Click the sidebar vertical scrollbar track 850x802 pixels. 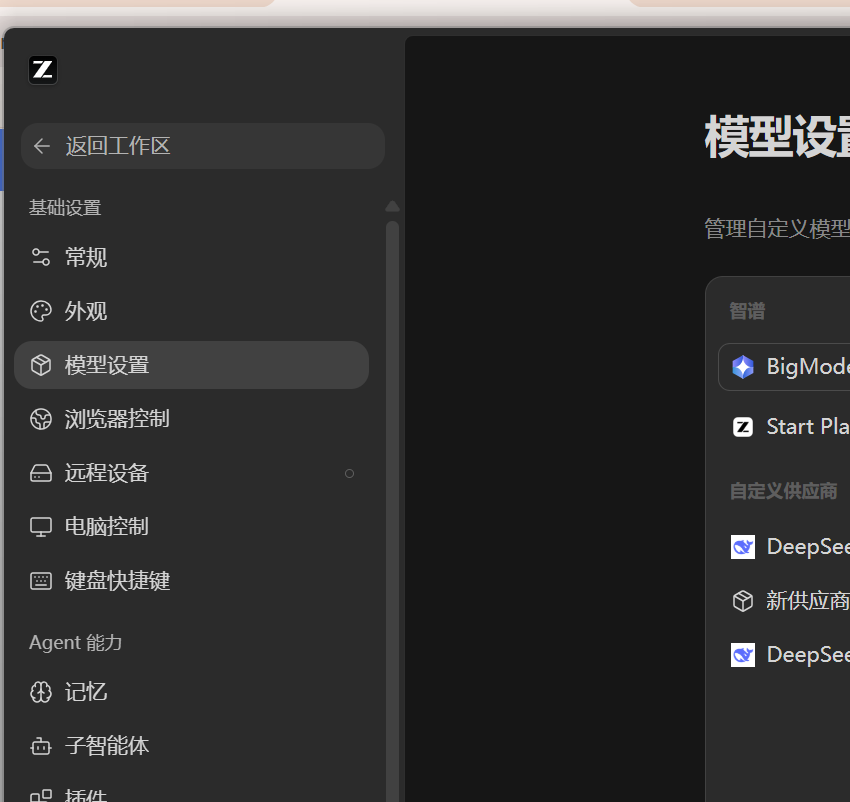[392, 510]
